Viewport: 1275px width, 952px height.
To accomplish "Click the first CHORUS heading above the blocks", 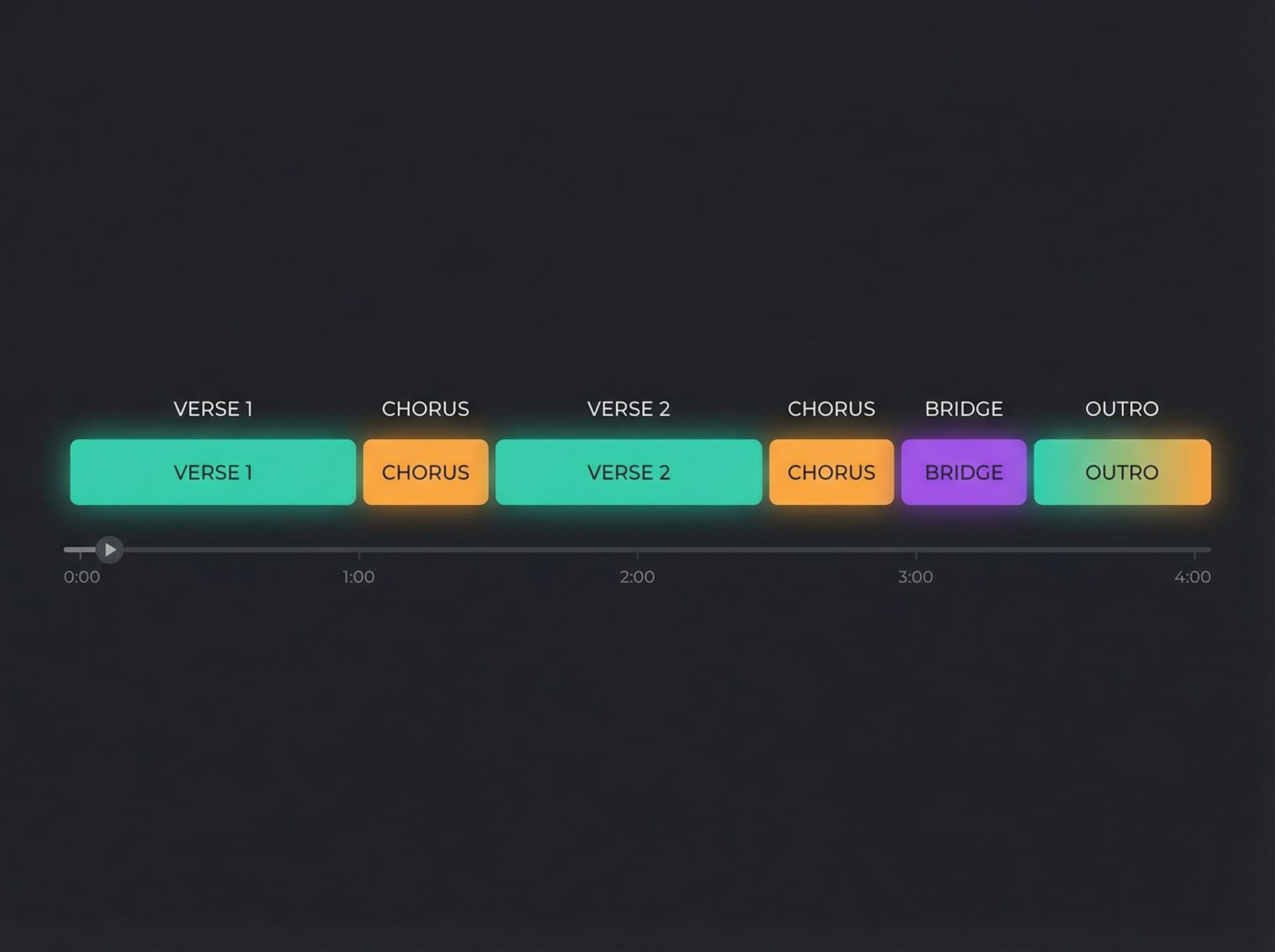I will (x=426, y=409).
